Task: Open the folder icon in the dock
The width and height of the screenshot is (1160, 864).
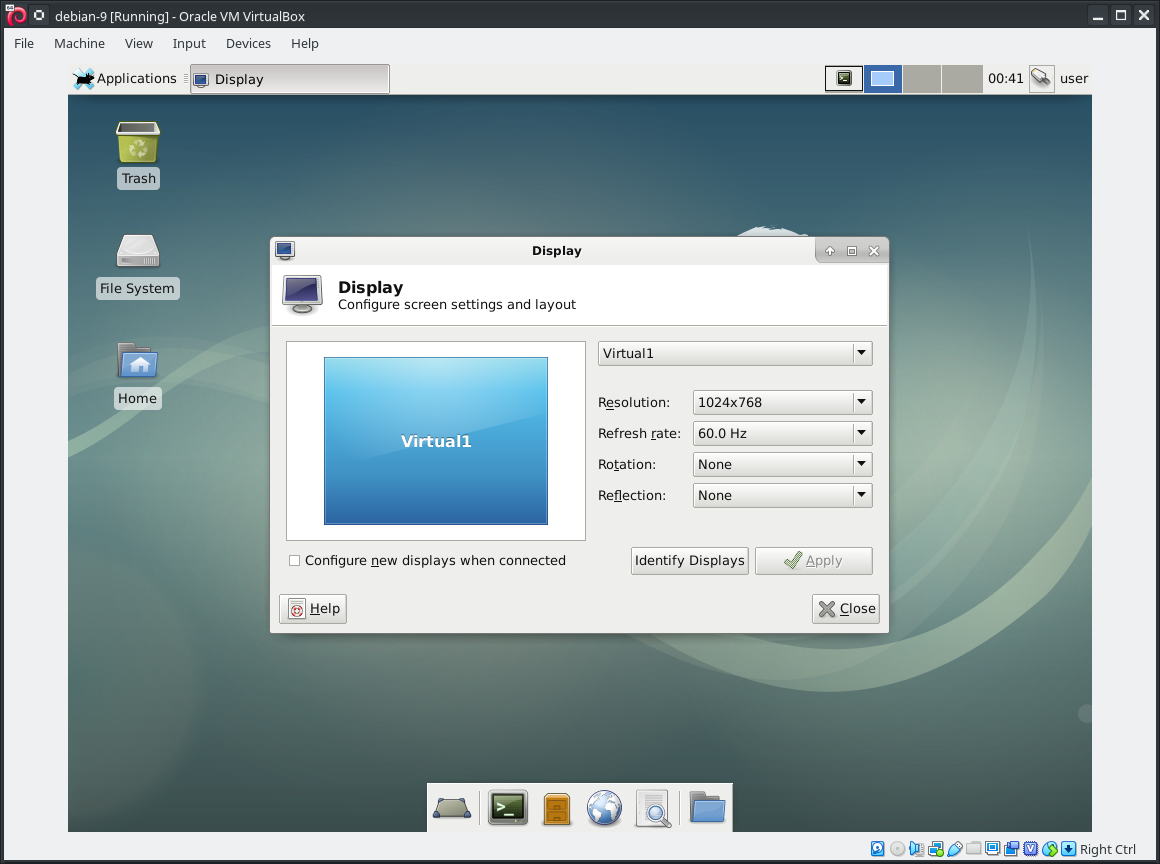Action: pos(707,807)
